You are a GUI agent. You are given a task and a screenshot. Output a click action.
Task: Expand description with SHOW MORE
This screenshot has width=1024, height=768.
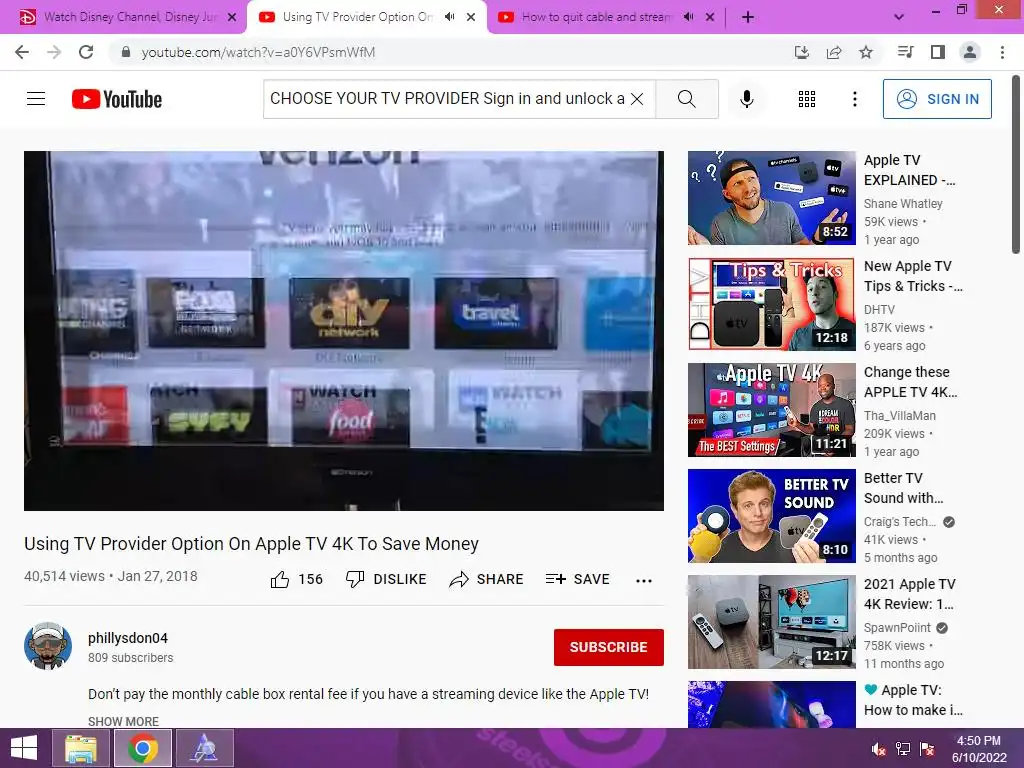pos(123,721)
